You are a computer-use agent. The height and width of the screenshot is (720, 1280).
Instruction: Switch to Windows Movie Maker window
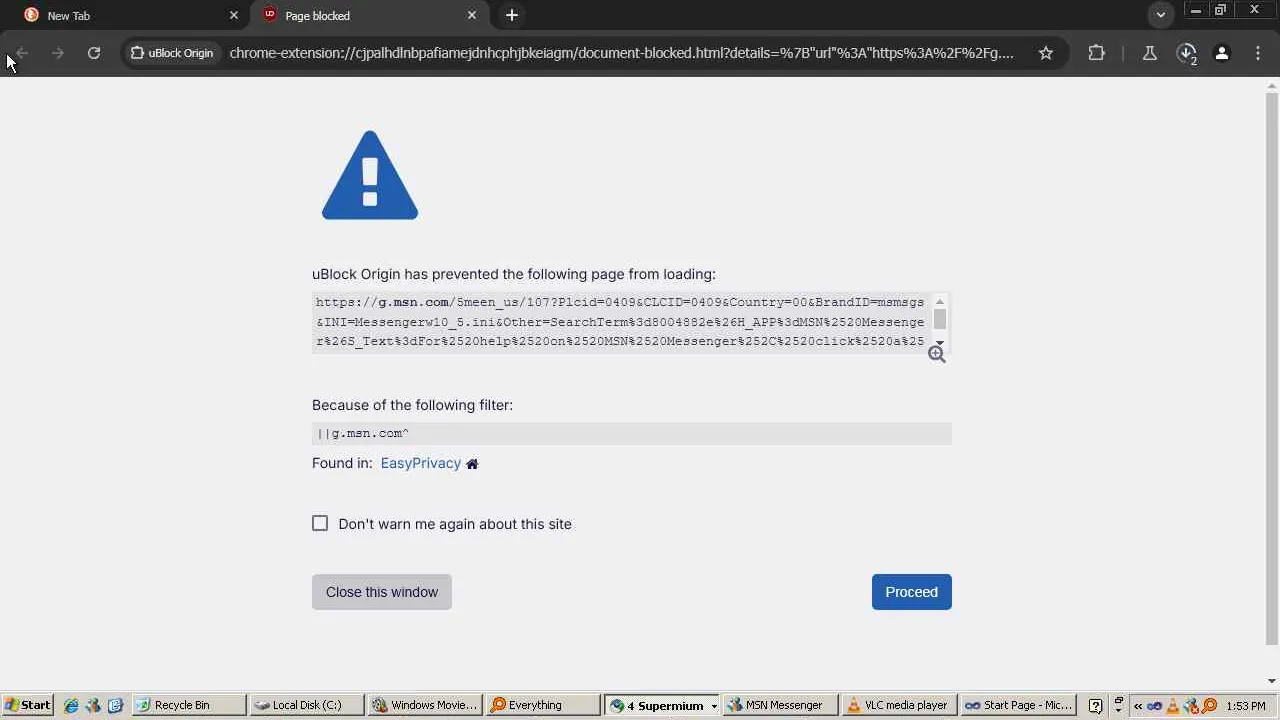[425, 705]
